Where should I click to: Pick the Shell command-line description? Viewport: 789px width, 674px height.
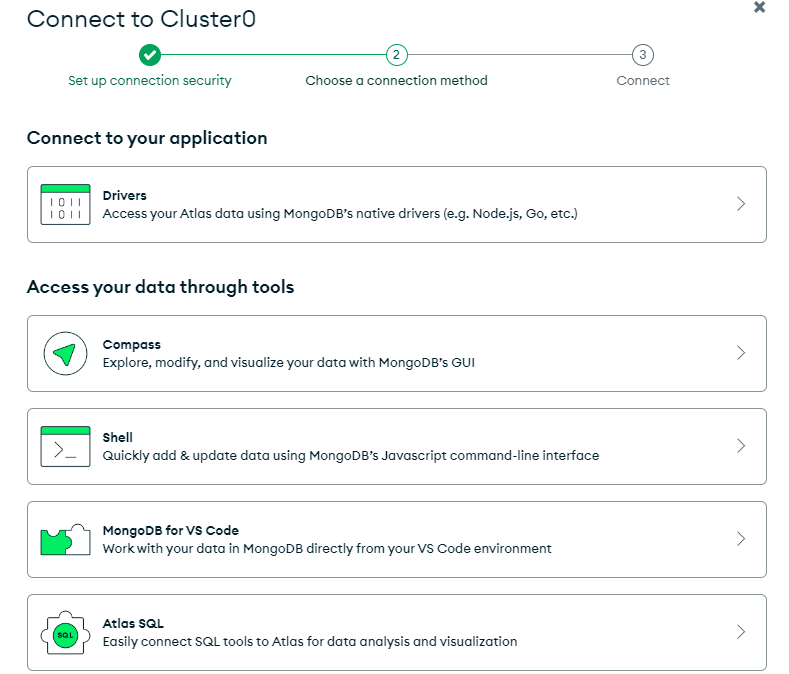click(350, 455)
